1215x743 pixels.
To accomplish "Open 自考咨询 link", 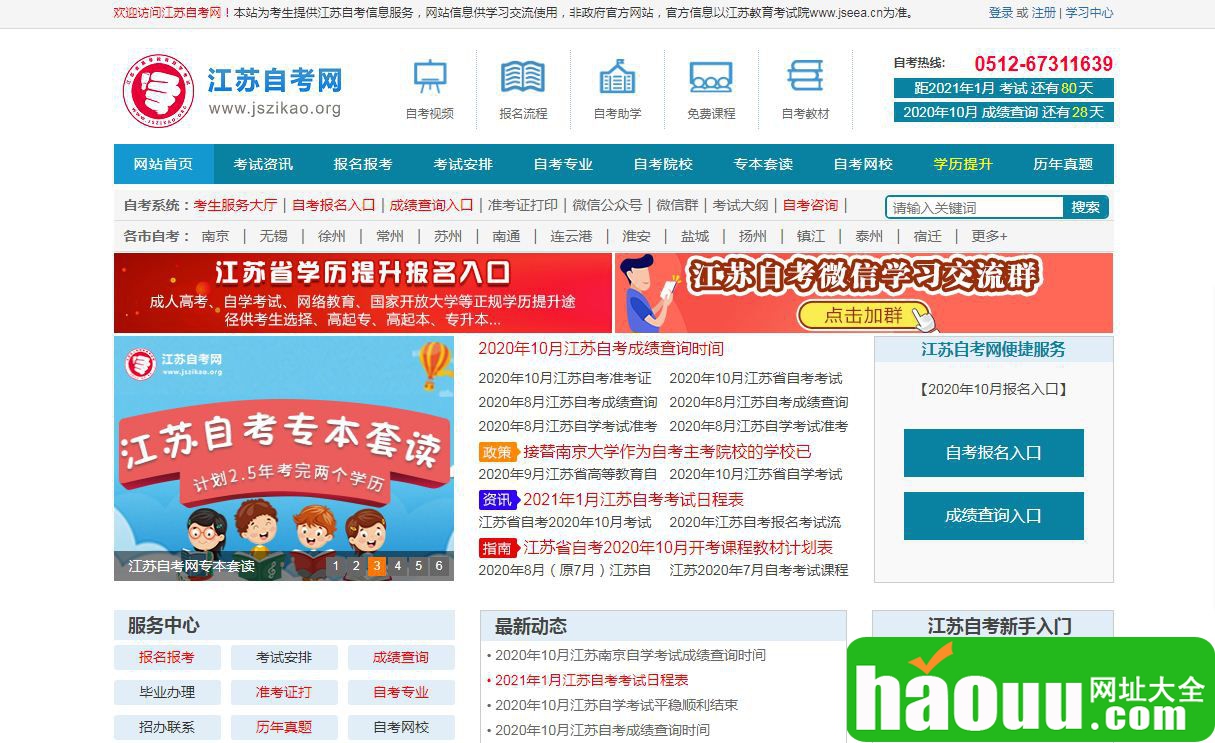I will [810, 205].
